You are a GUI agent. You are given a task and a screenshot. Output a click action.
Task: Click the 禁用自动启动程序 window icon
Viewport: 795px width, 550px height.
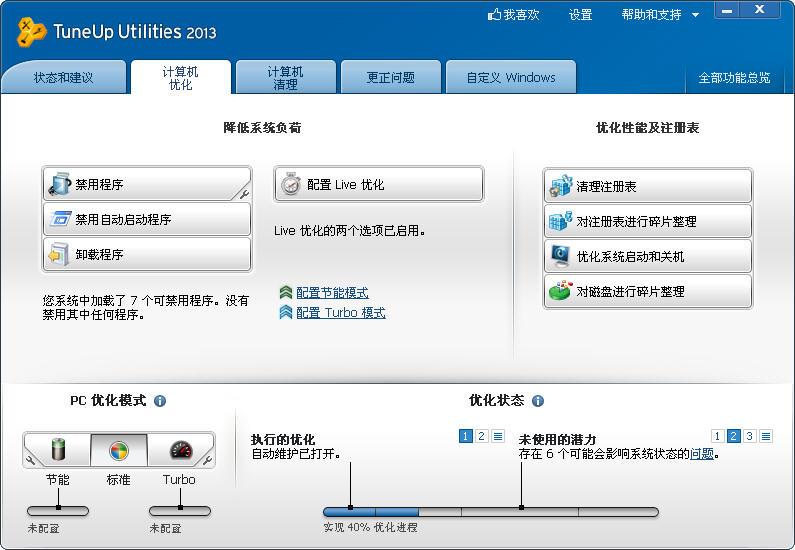(x=60, y=219)
